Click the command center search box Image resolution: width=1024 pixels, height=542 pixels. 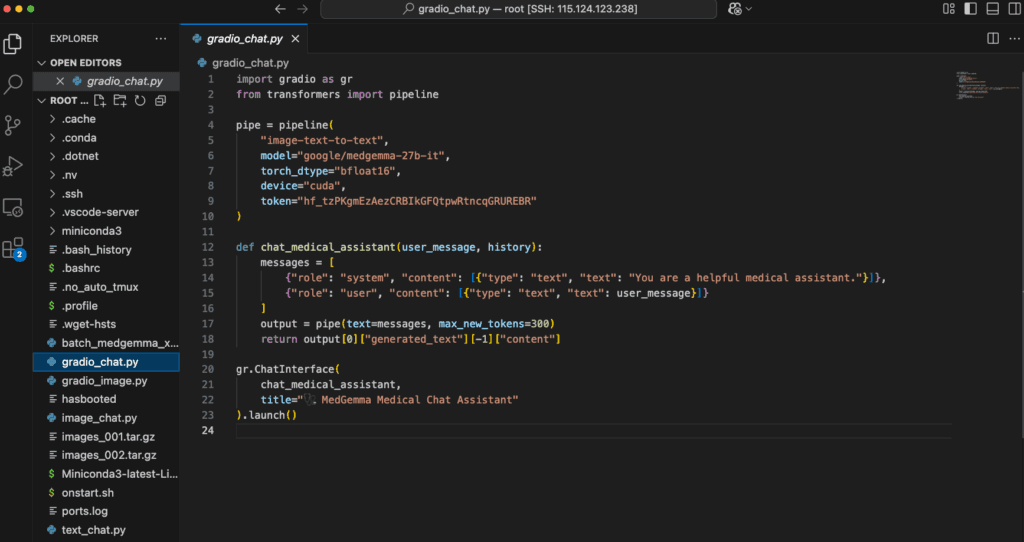(519, 9)
